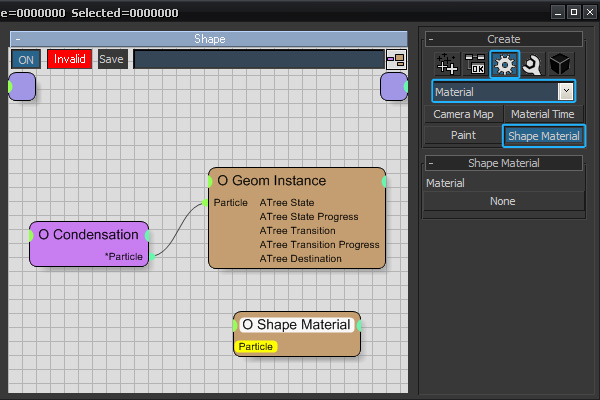Select the condition OK nodes icon
Screen dimensions: 600x400
475,64
